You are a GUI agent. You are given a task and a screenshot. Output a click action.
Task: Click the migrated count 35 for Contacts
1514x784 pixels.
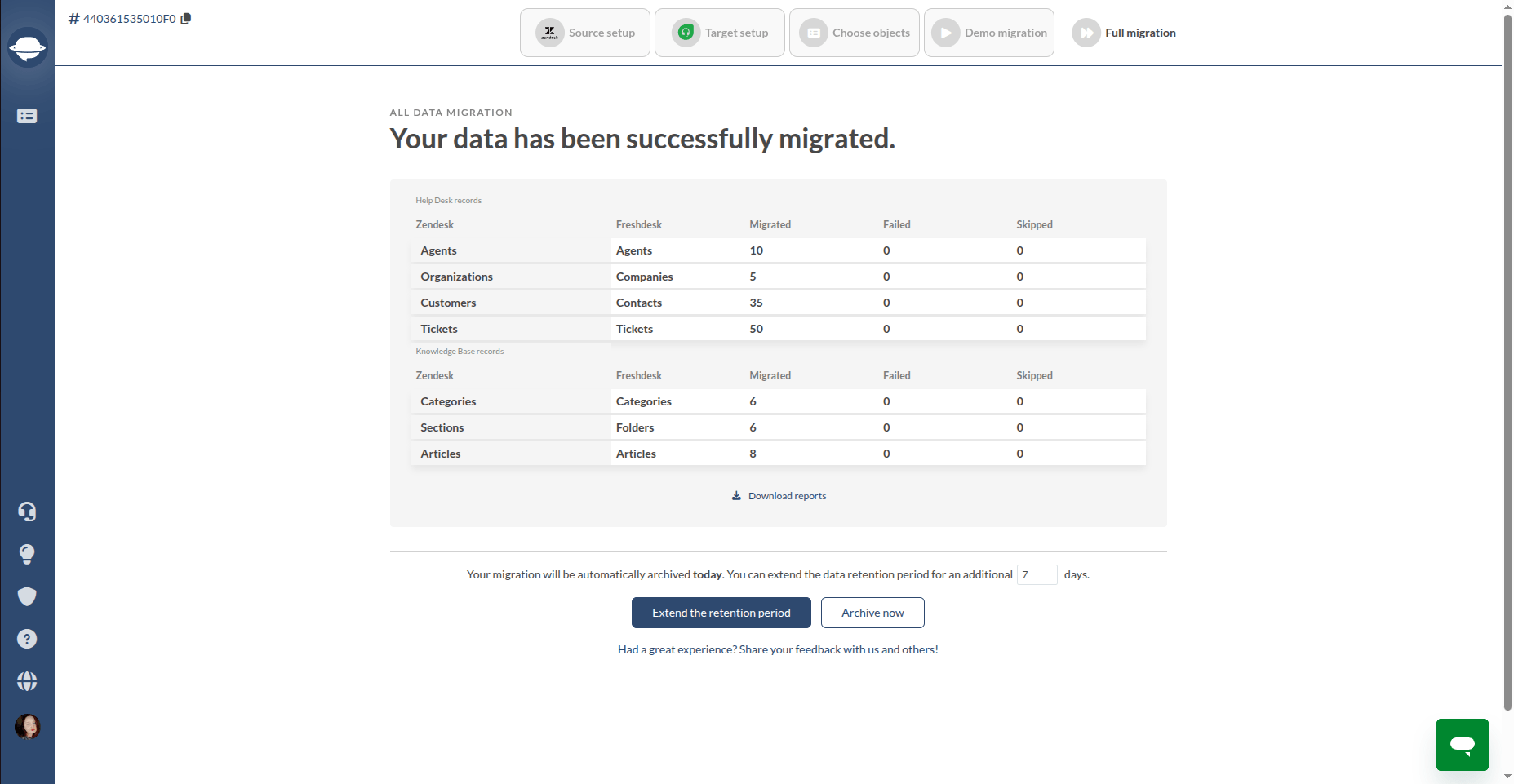[757, 303]
